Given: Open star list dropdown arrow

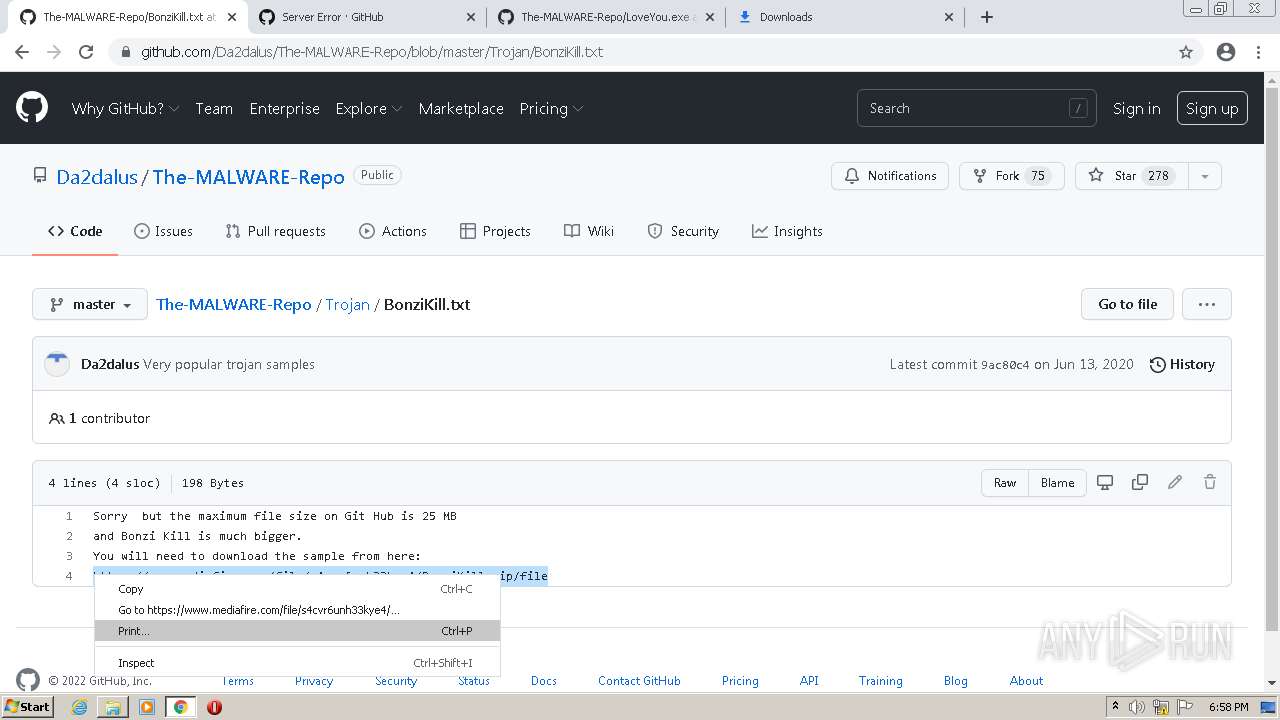Looking at the screenshot, I should tap(1204, 176).
